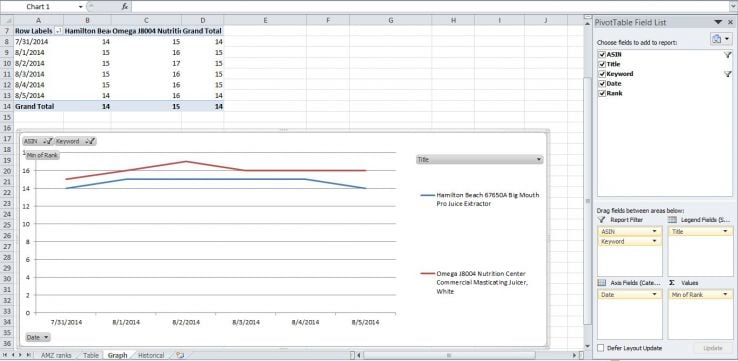Click the horizontal scrollbar thumb
738x361 pixels.
(x=449, y=355)
